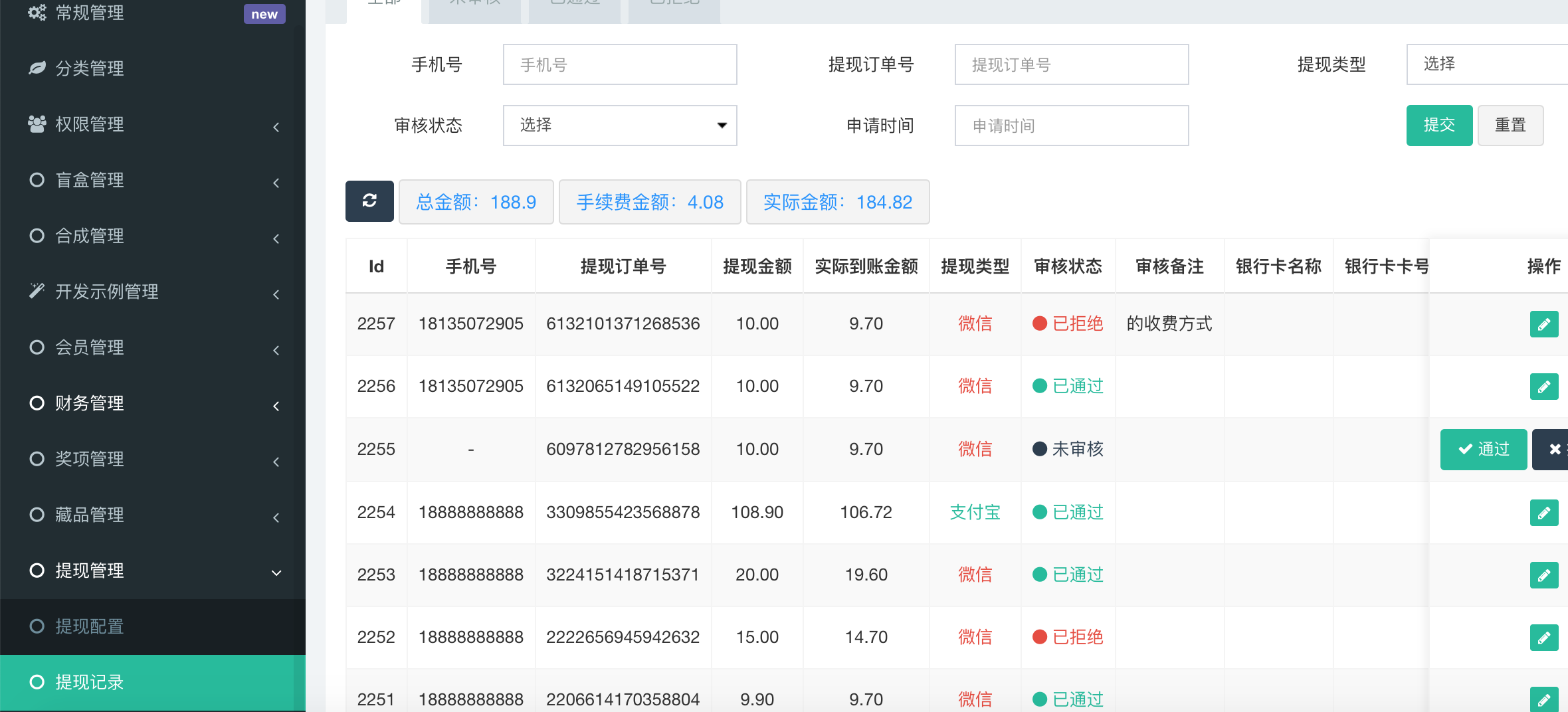Open 提现配置 in the sidebar
This screenshot has width=1568, height=712.
click(x=89, y=626)
